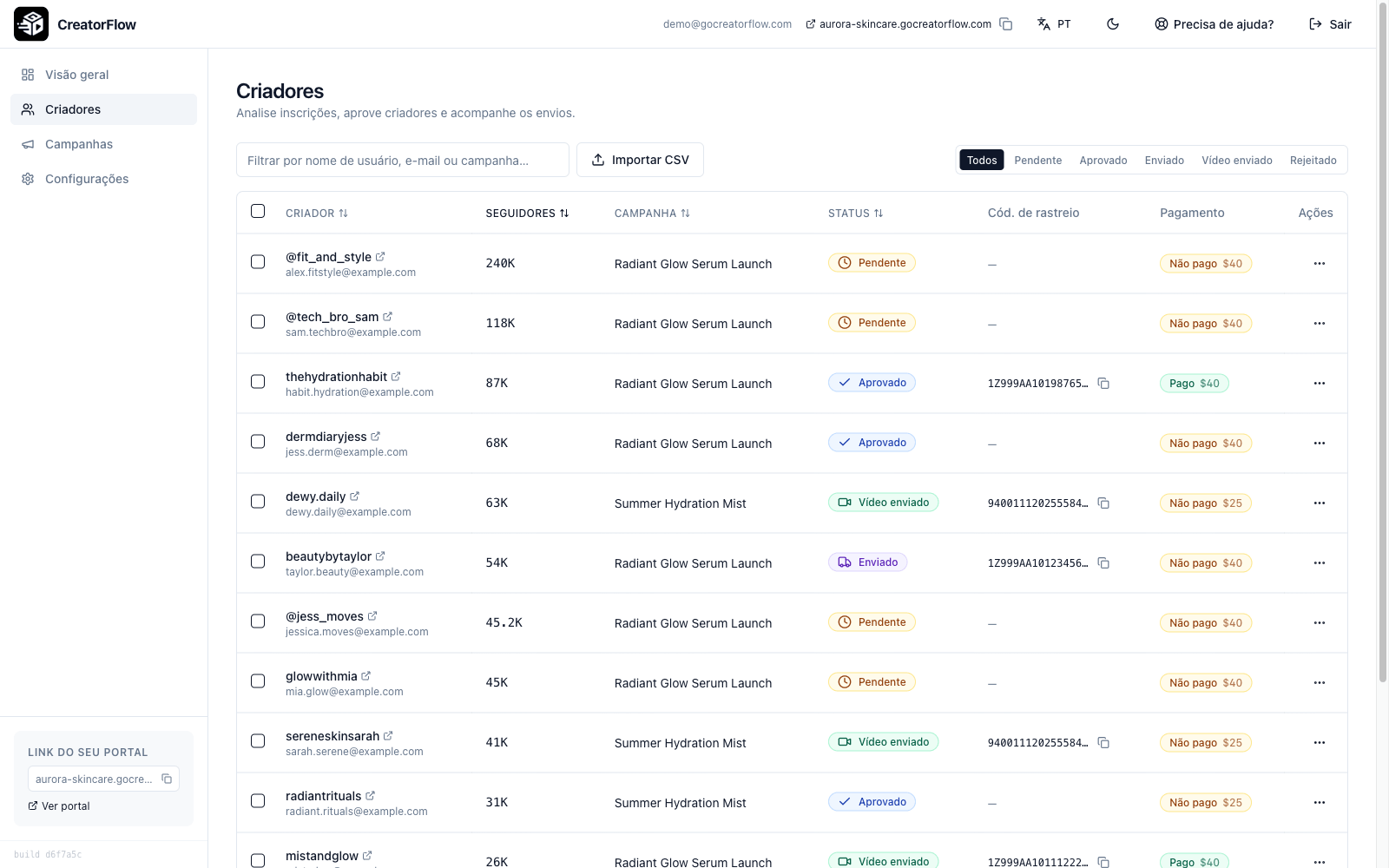Open external profile link for radiantrituals
This screenshot has width=1389, height=868.
click(x=370, y=796)
